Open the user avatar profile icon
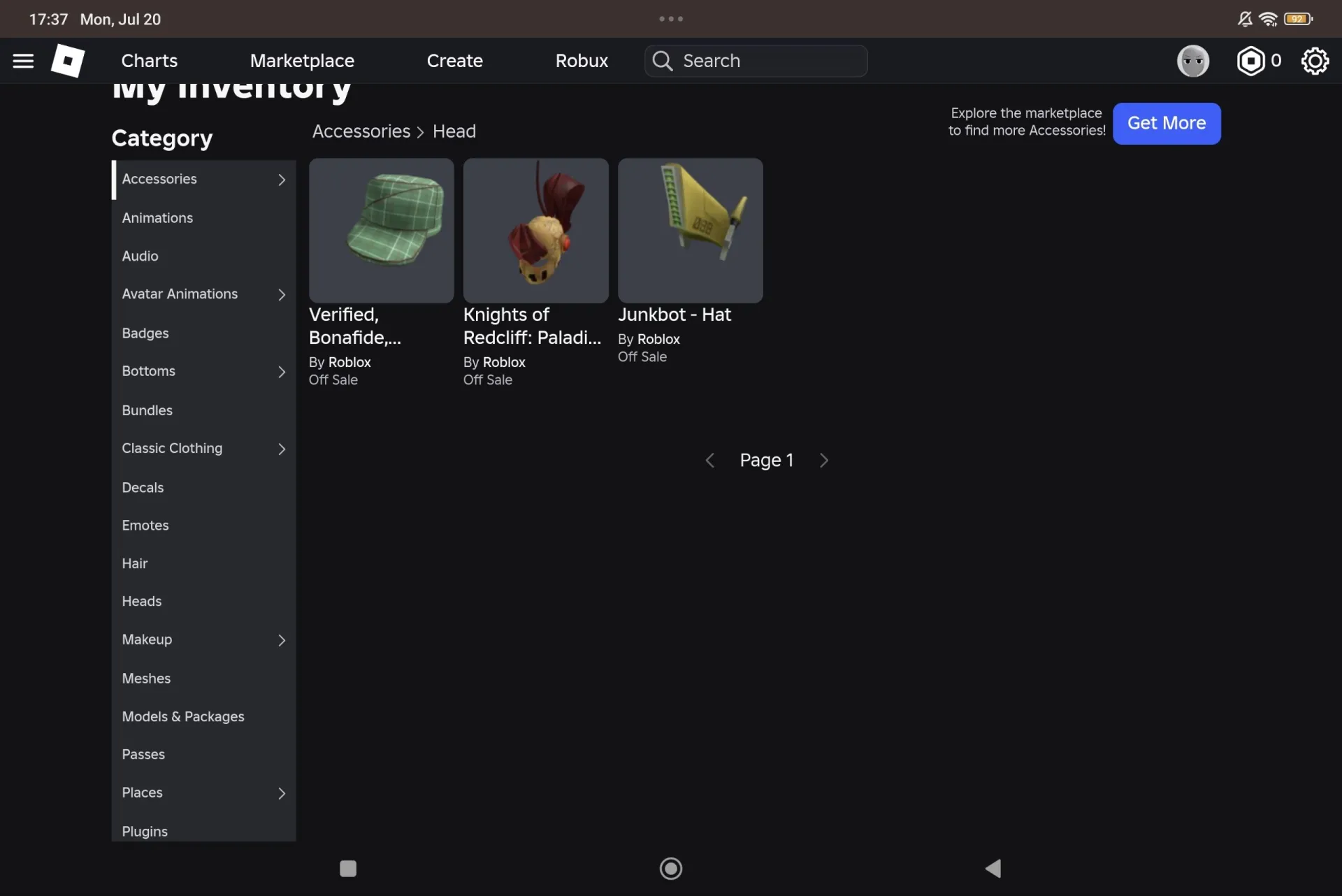The height and width of the screenshot is (896, 1342). [1192, 61]
